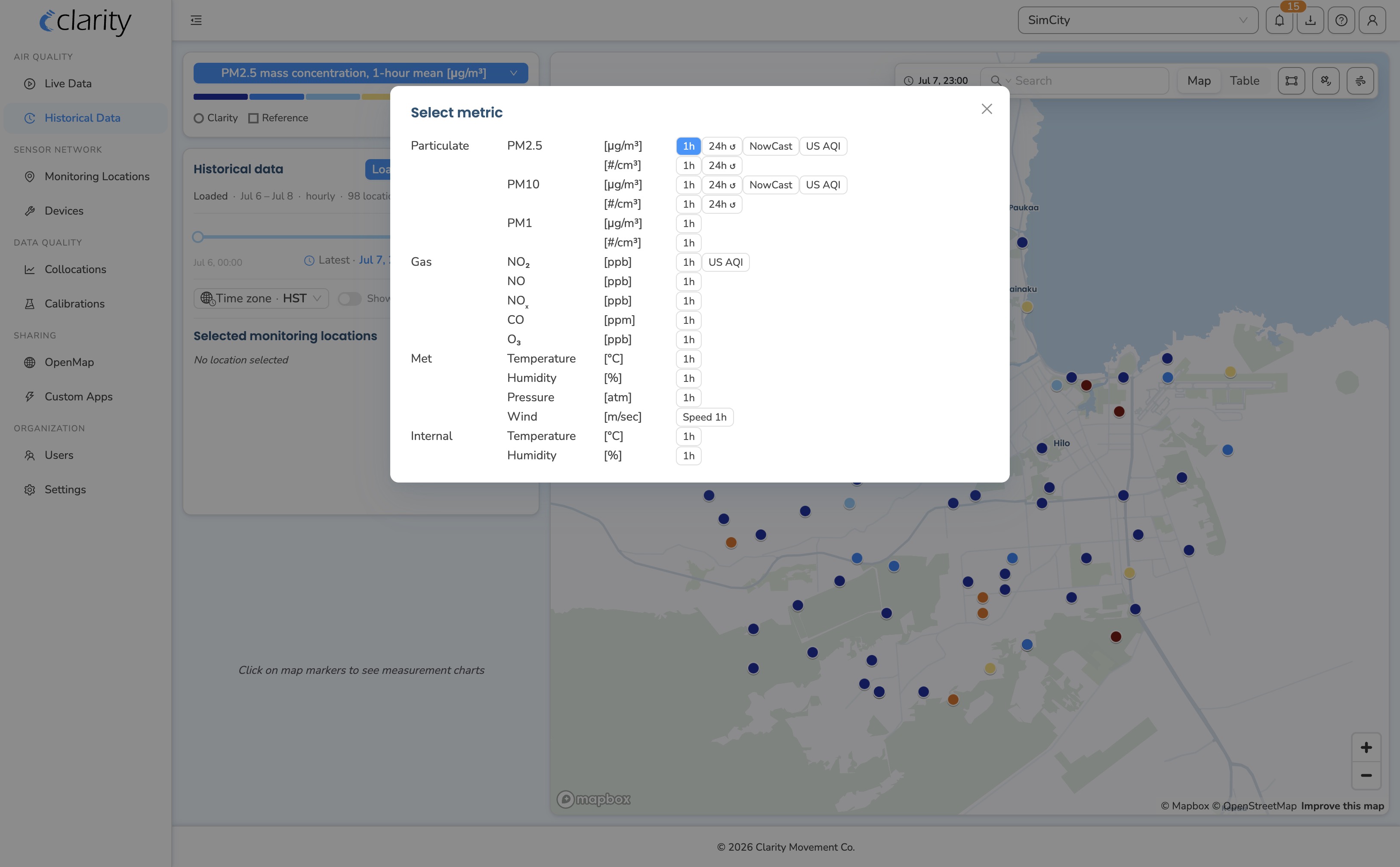Switch to Table view tab
The height and width of the screenshot is (867, 1400).
coord(1245,81)
